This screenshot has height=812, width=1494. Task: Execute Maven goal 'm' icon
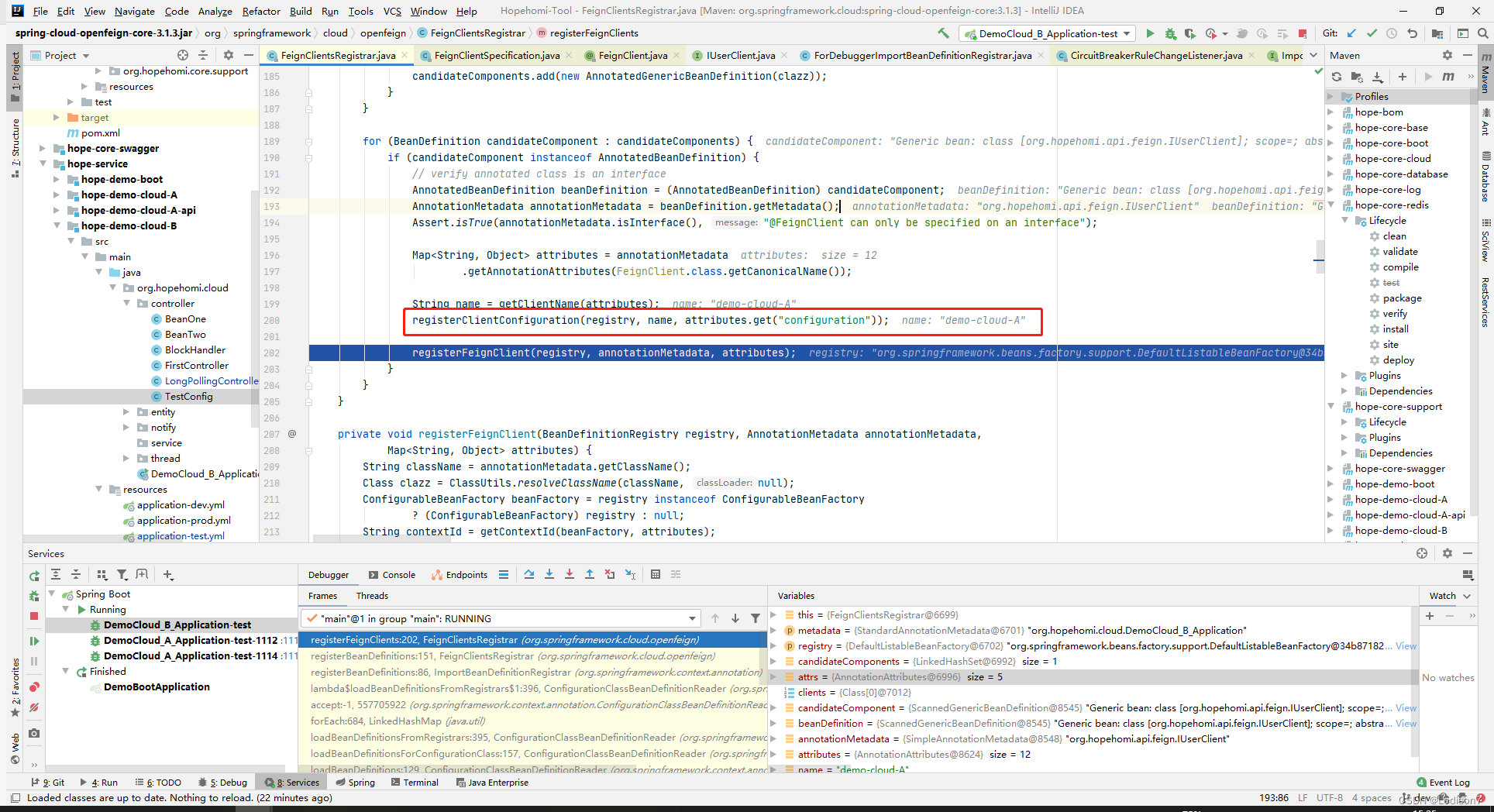click(x=1448, y=77)
